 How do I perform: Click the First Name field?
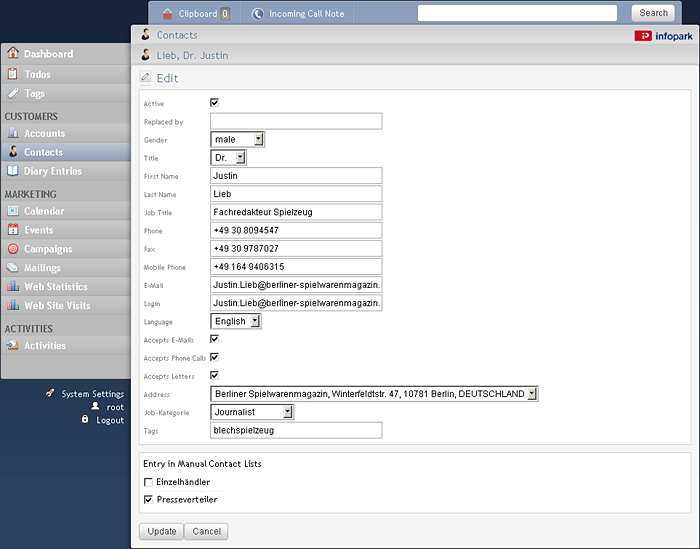[x=296, y=176]
